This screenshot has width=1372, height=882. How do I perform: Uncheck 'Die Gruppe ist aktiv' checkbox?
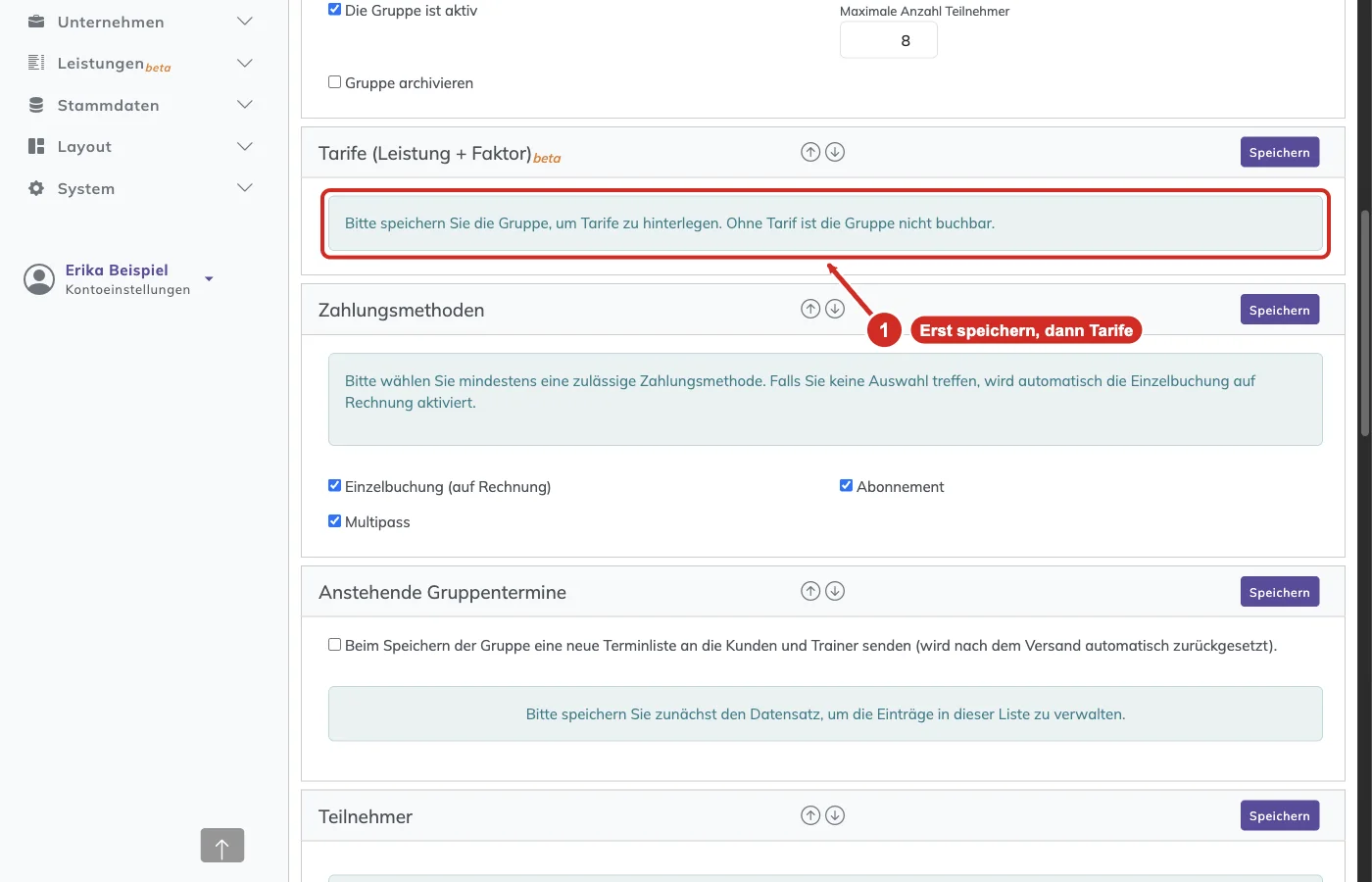[334, 10]
